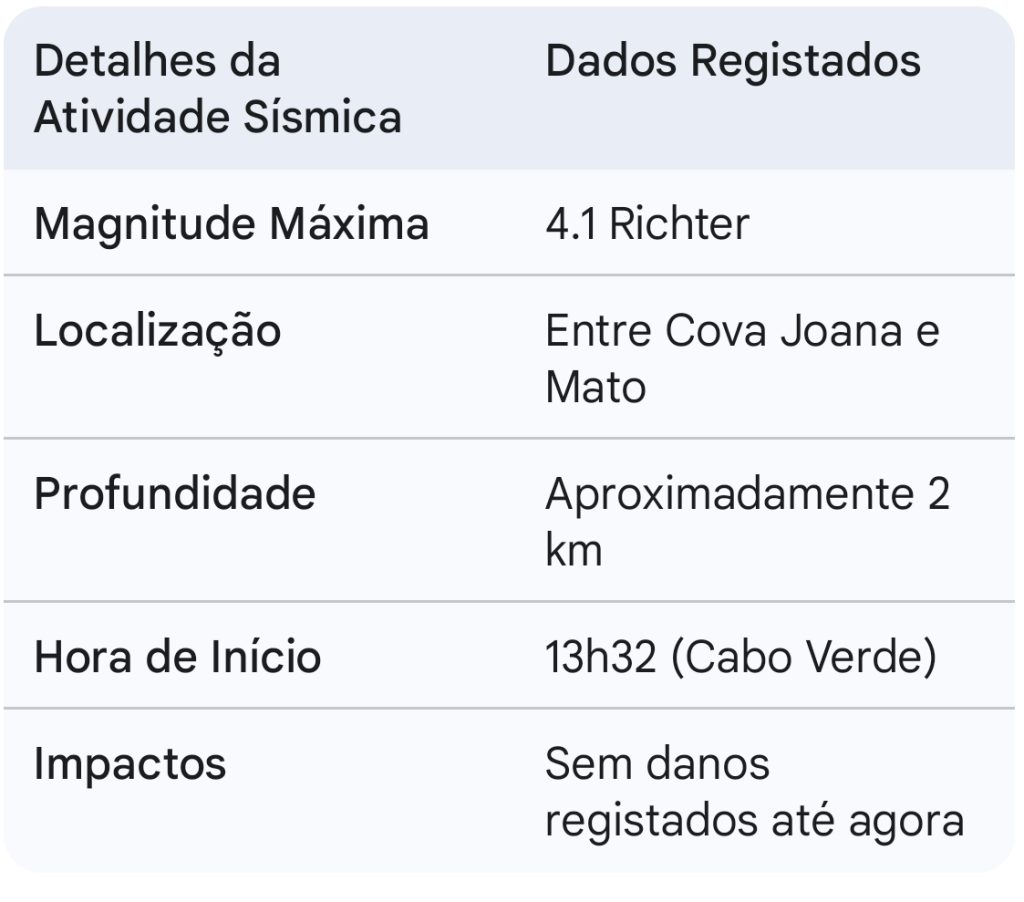Click the "Localização" row label
Screen dimensions: 1024x902
click(157, 331)
